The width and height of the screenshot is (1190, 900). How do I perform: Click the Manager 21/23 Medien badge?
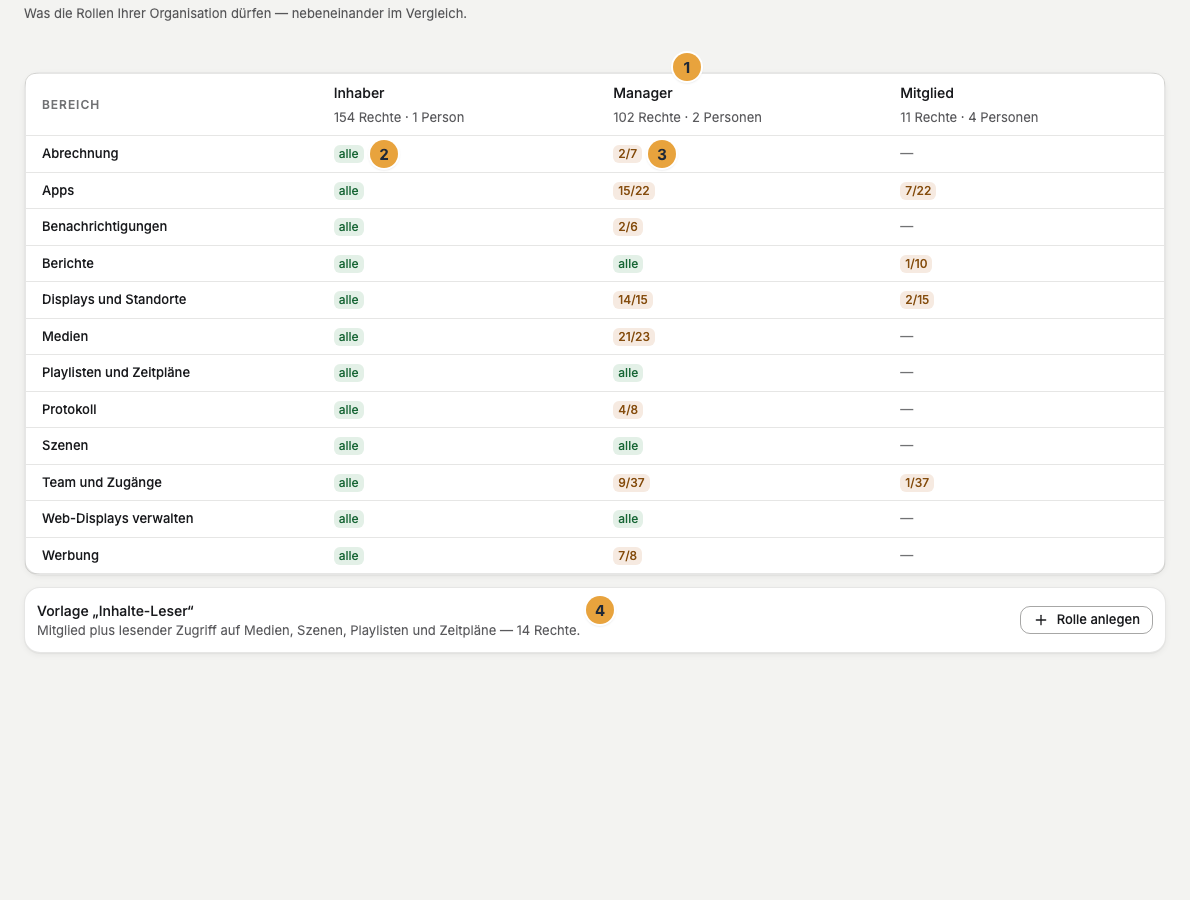634,337
